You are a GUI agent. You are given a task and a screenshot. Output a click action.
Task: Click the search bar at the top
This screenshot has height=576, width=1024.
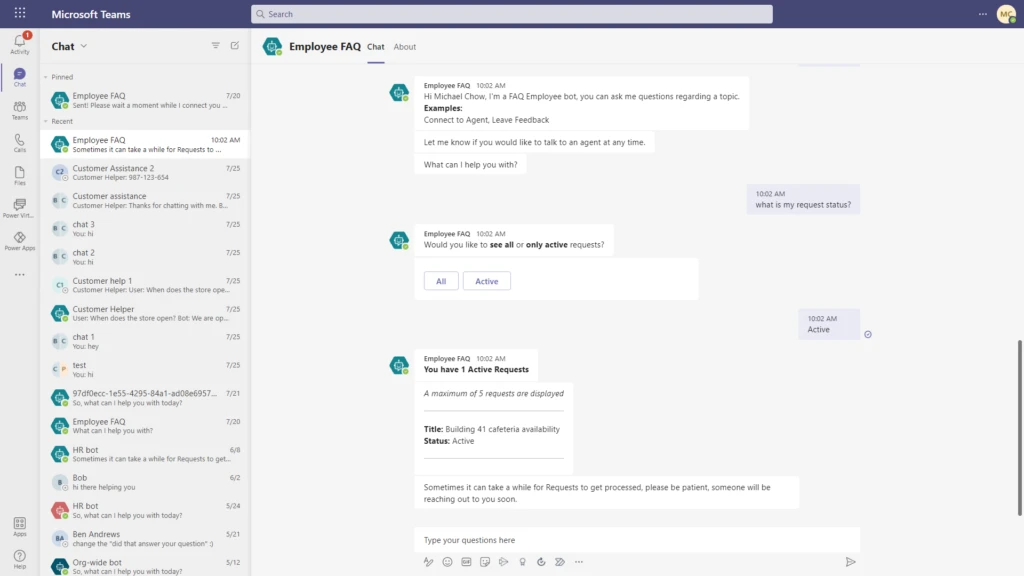point(512,13)
